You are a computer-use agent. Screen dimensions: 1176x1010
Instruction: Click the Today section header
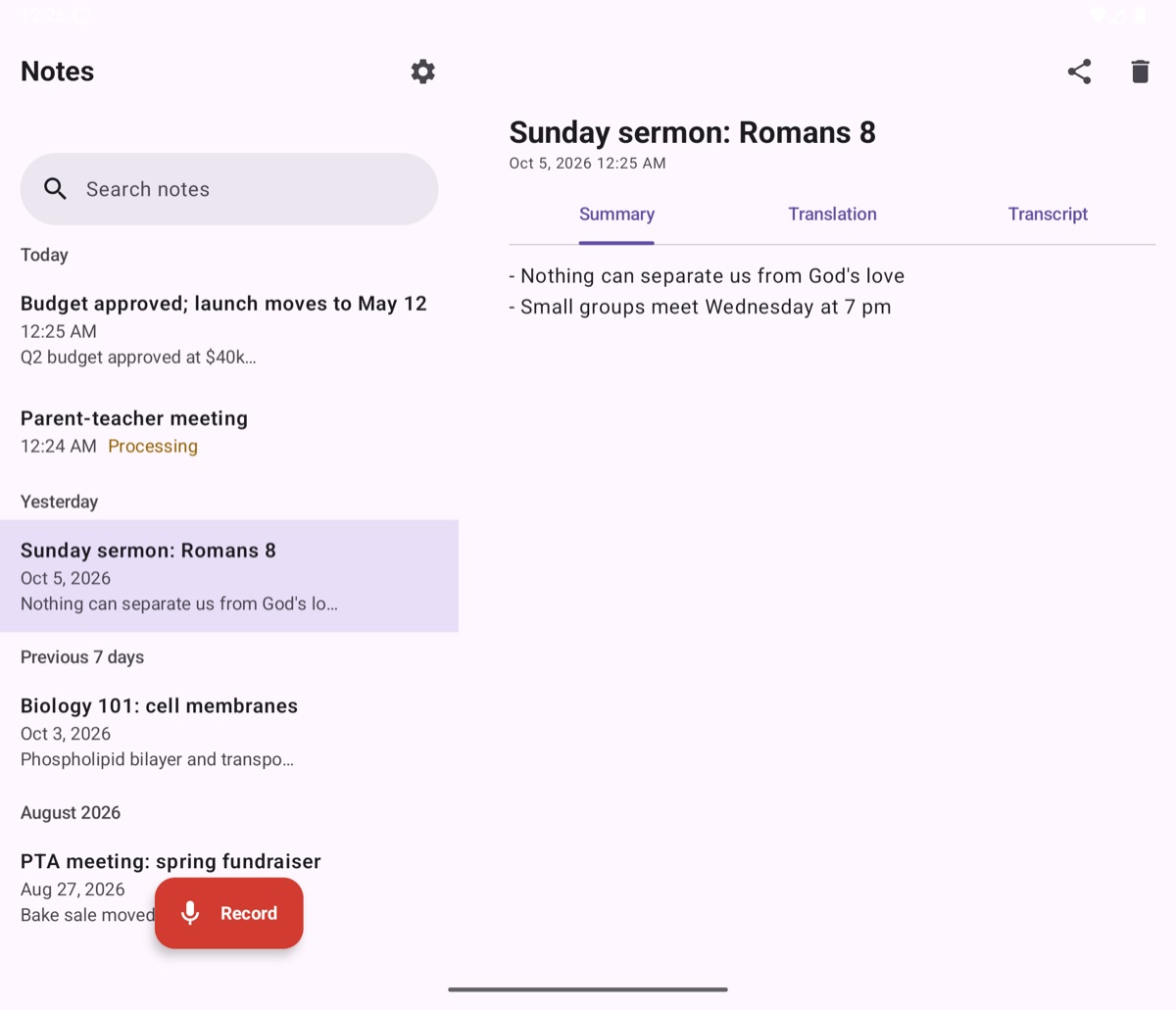tap(44, 255)
